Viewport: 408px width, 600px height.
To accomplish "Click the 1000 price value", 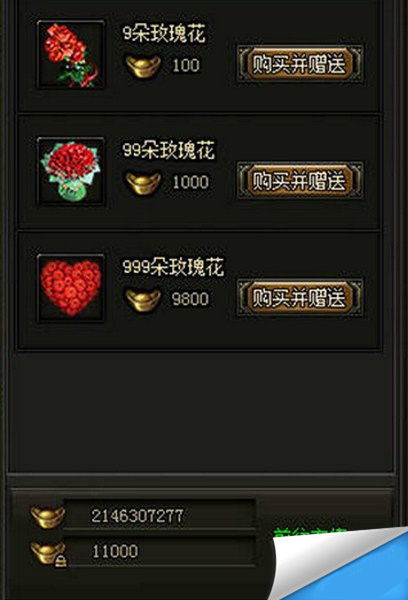I will [191, 182].
